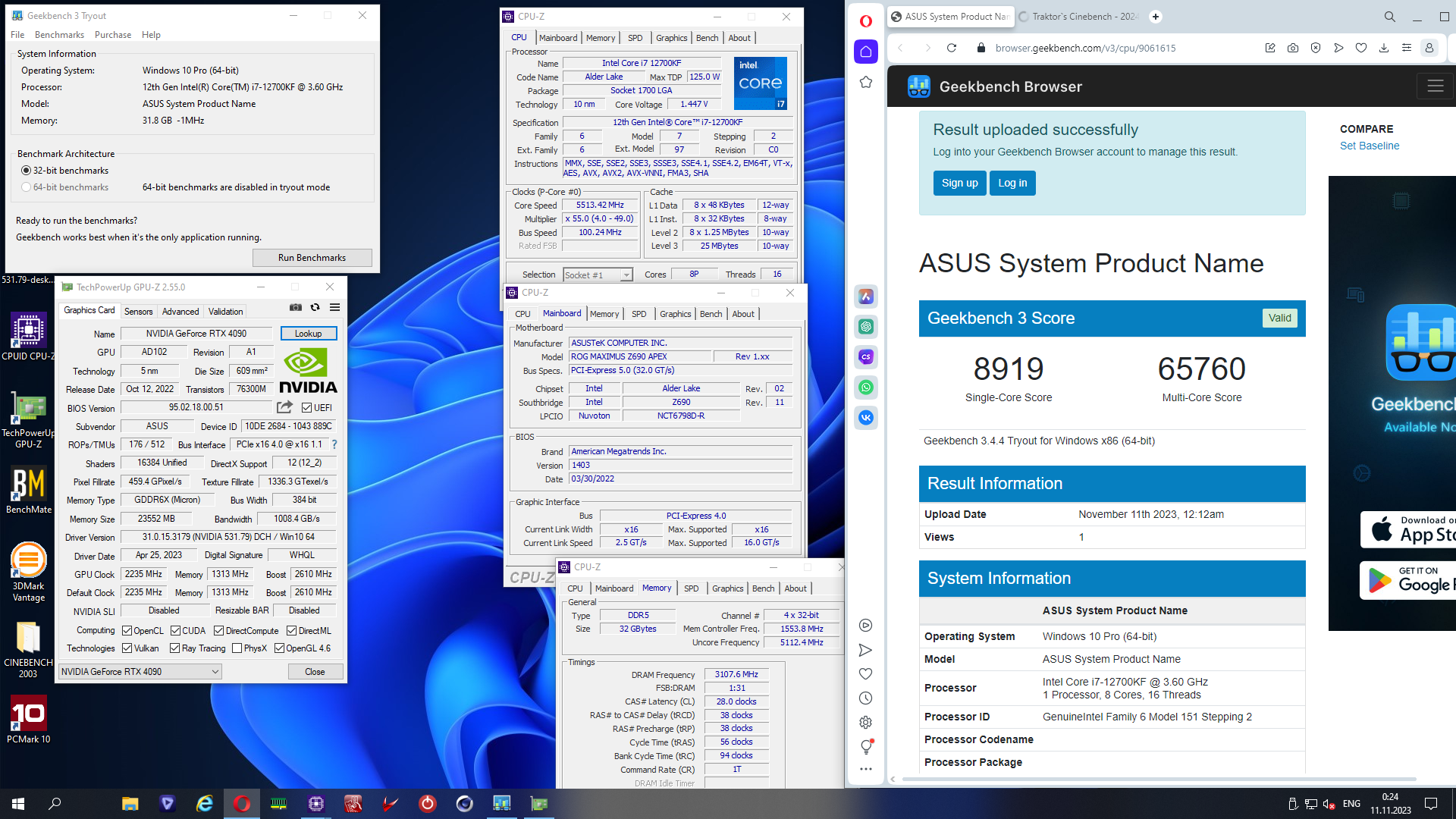Image resolution: width=1456 pixels, height=819 pixels.
Task: Open Opera start page home icon
Action: (866, 52)
